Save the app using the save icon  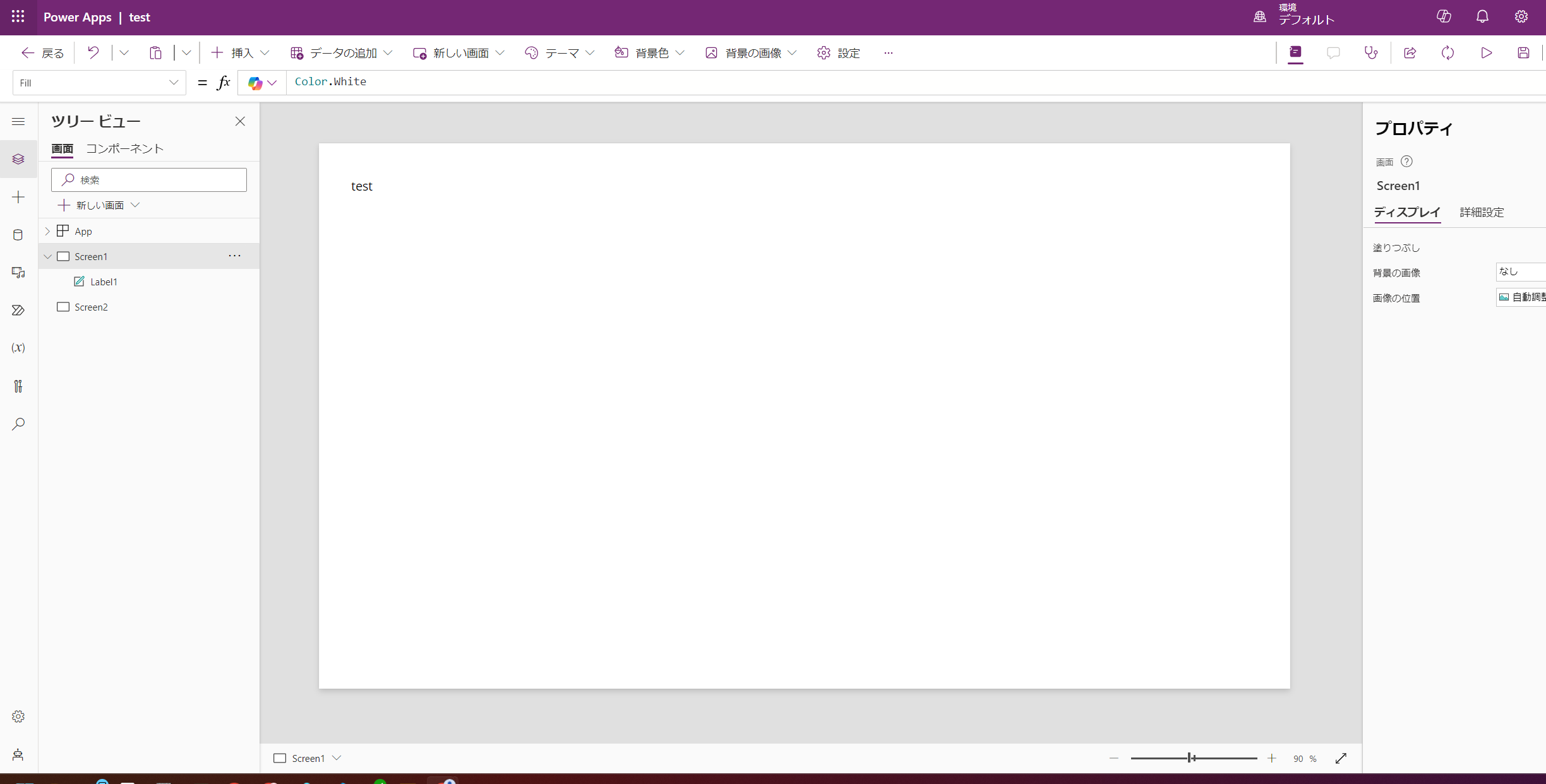(x=1523, y=53)
